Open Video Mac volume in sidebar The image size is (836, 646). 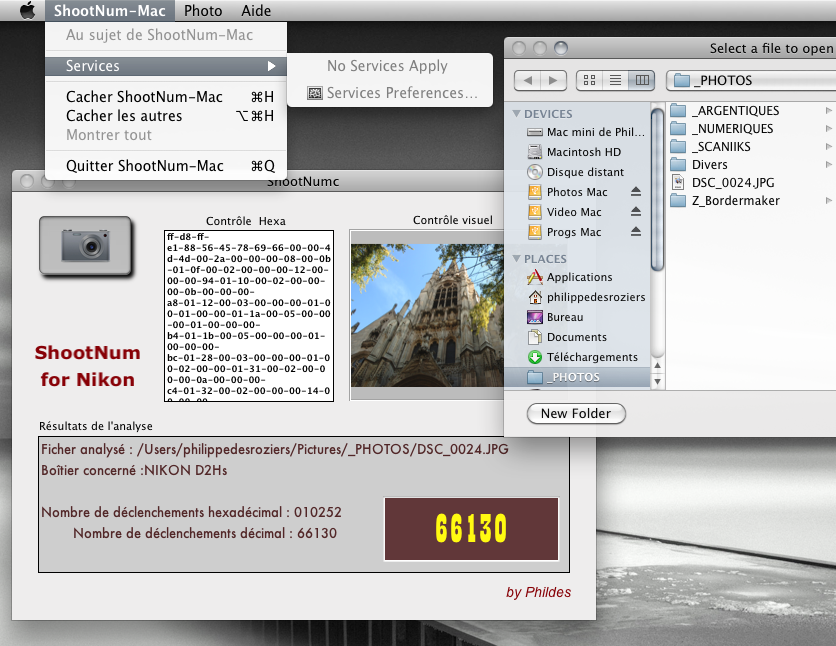click(564, 212)
